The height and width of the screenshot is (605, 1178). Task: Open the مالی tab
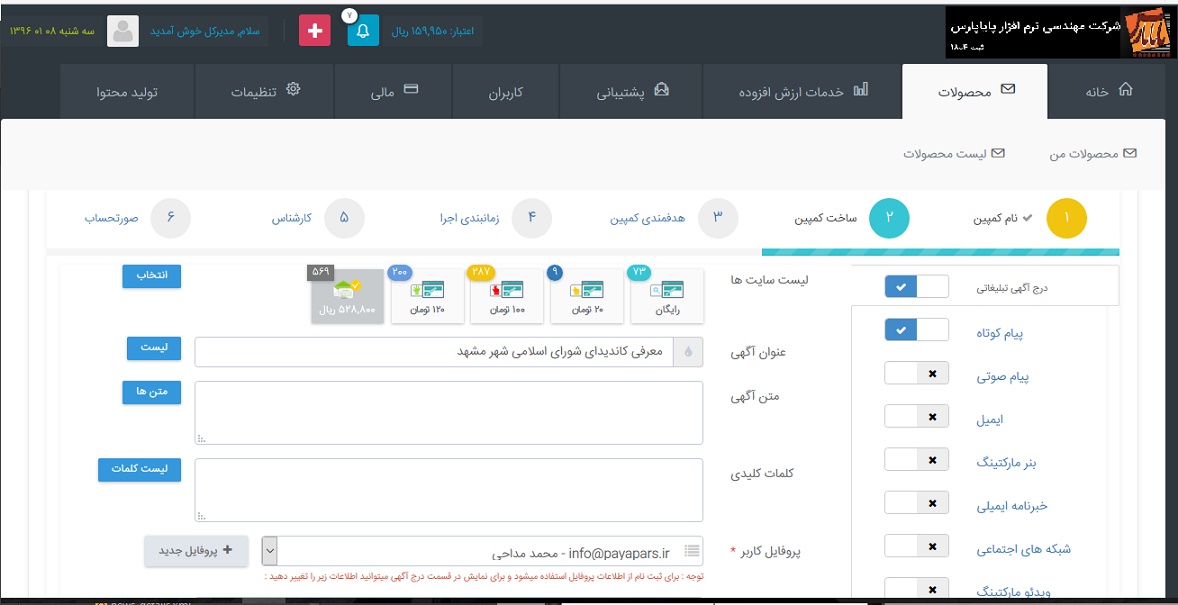tap(393, 91)
